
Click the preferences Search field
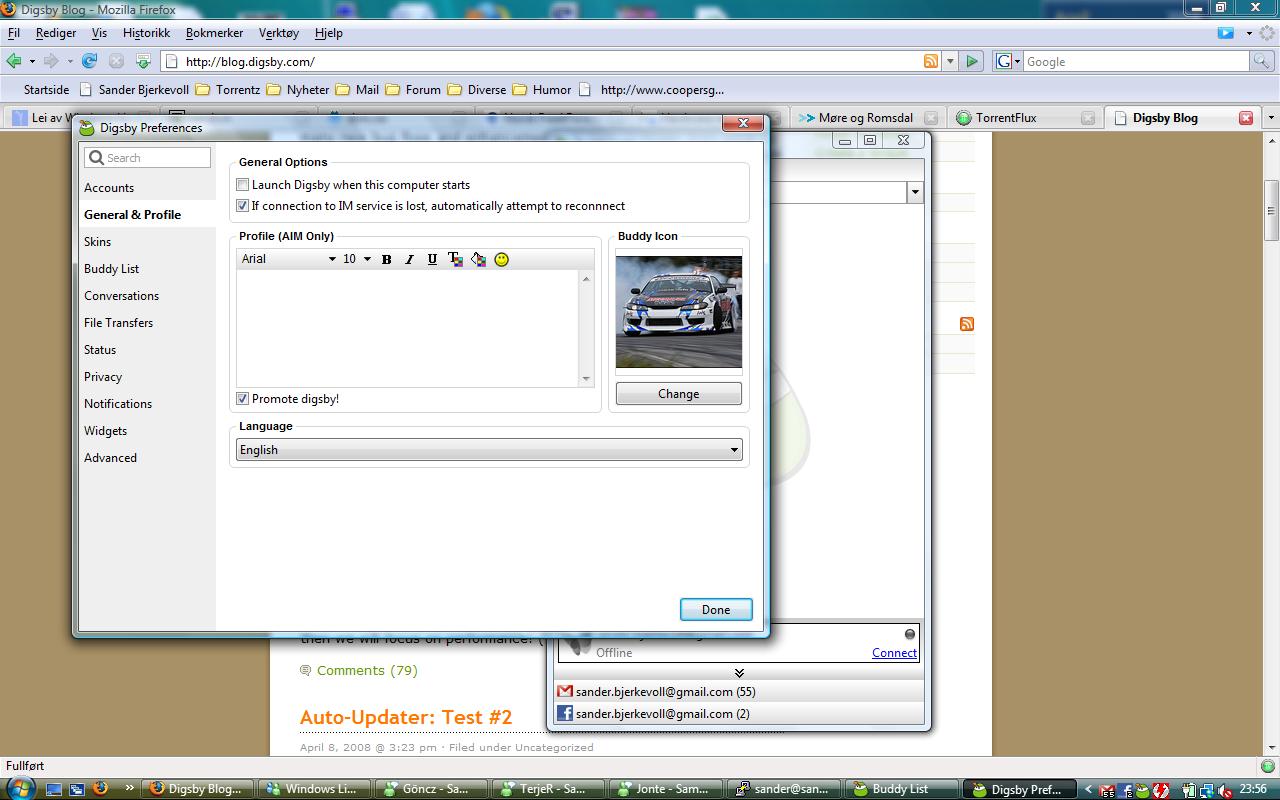point(148,158)
